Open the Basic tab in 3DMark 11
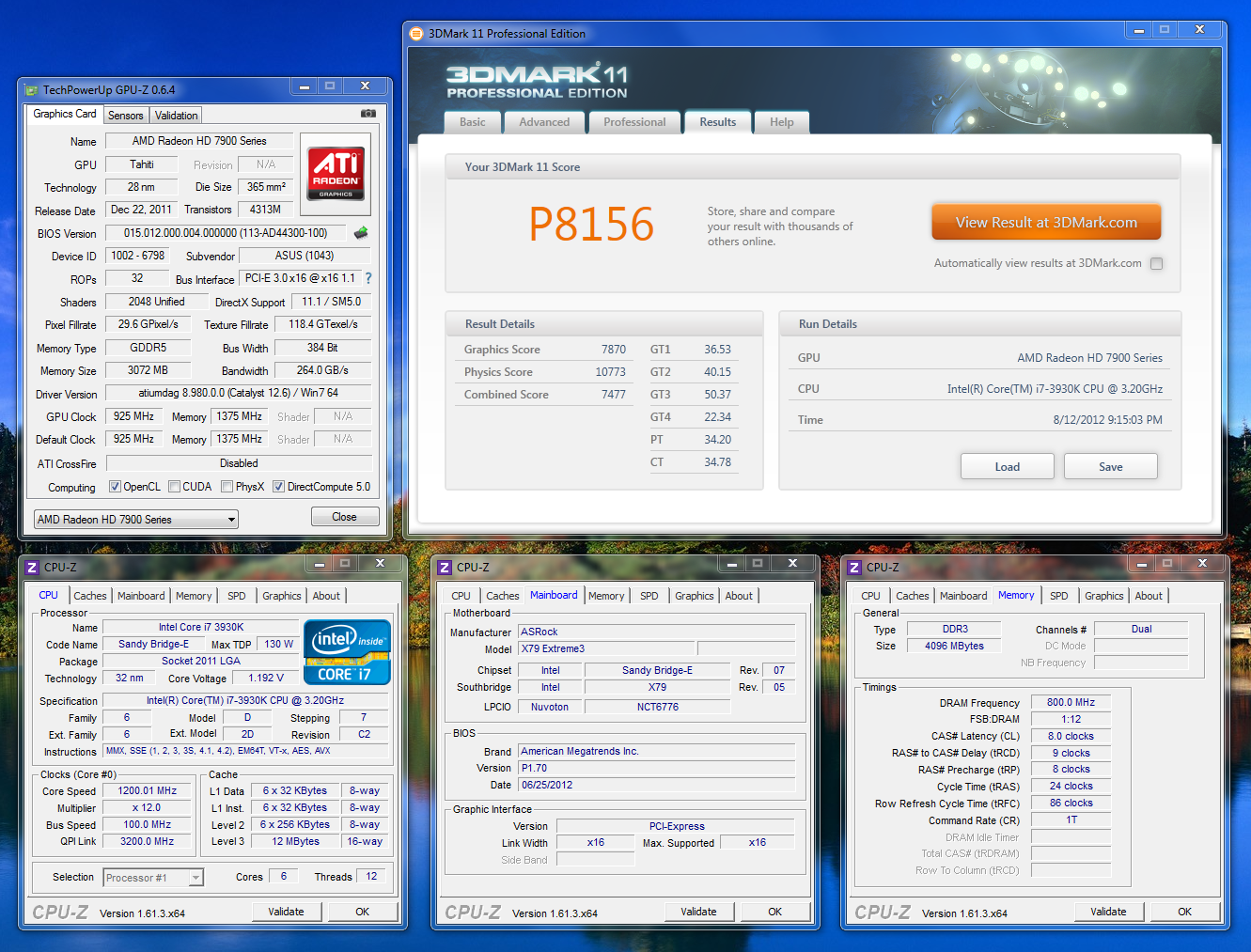The image size is (1251, 952). click(x=473, y=122)
